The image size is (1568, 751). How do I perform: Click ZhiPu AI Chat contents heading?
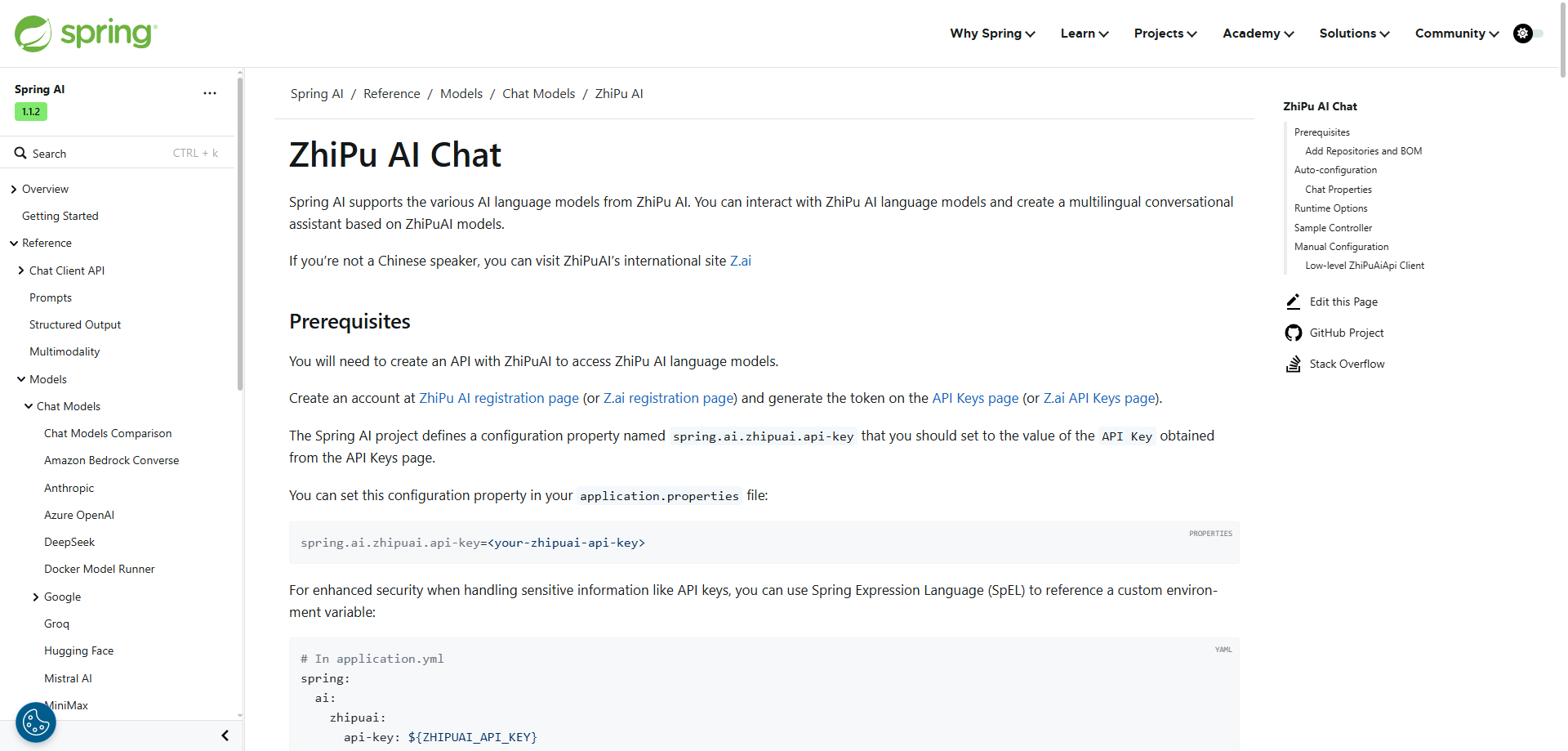[1321, 106]
